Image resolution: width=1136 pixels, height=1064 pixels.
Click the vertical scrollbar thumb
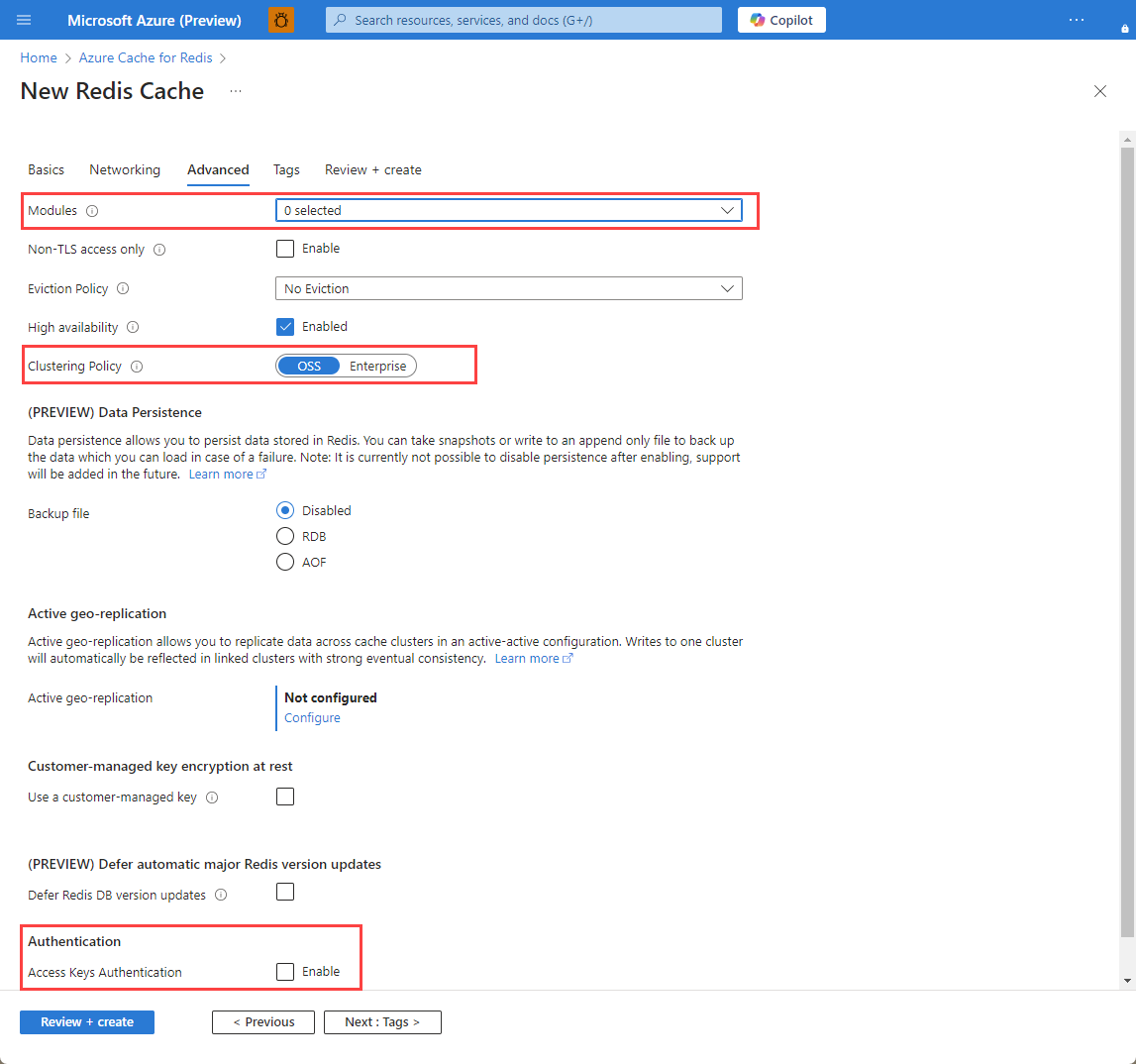pos(1126,542)
